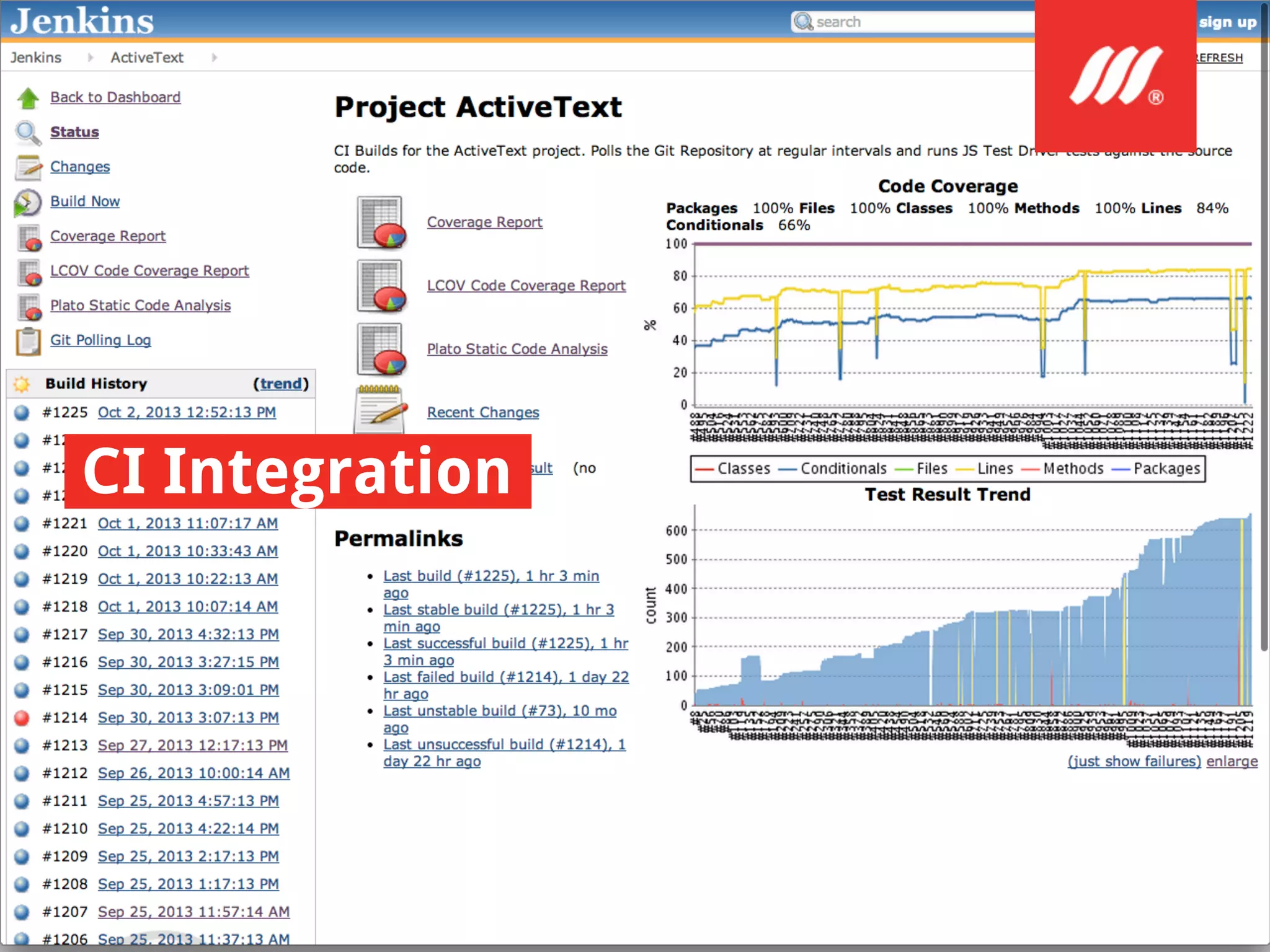Expand the ActiveText breadcrumb arrow
This screenshot has width=1270, height=952.
point(215,58)
